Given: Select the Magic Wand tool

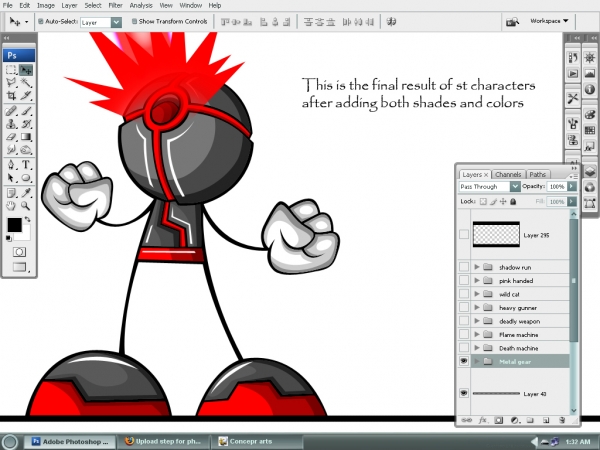Looking at the screenshot, I should tap(26, 82).
